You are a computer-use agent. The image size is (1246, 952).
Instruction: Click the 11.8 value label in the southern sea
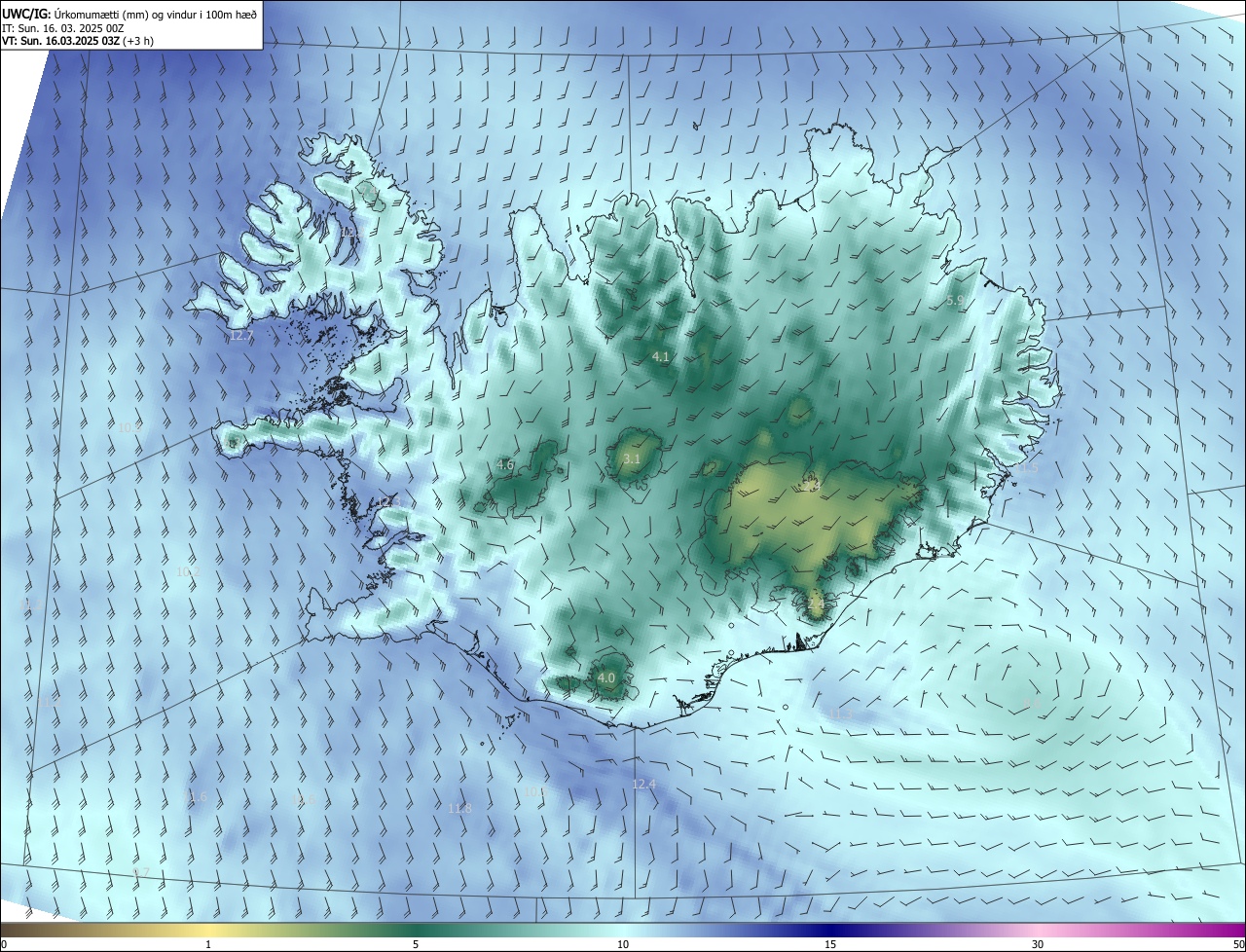tap(460, 809)
